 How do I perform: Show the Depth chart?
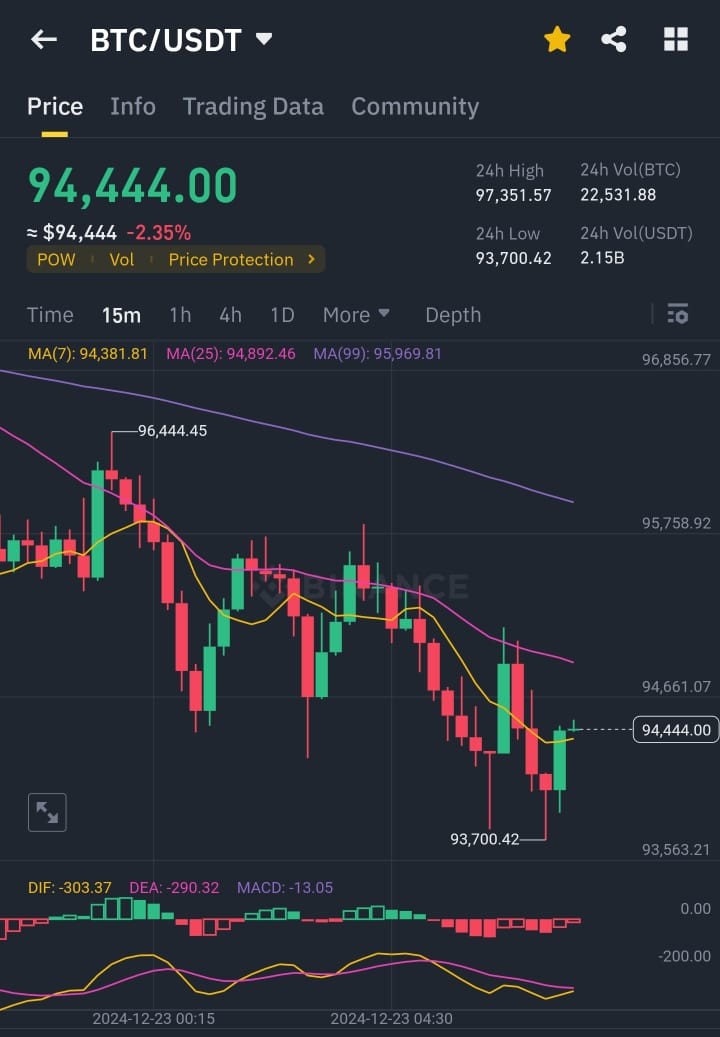click(x=453, y=315)
